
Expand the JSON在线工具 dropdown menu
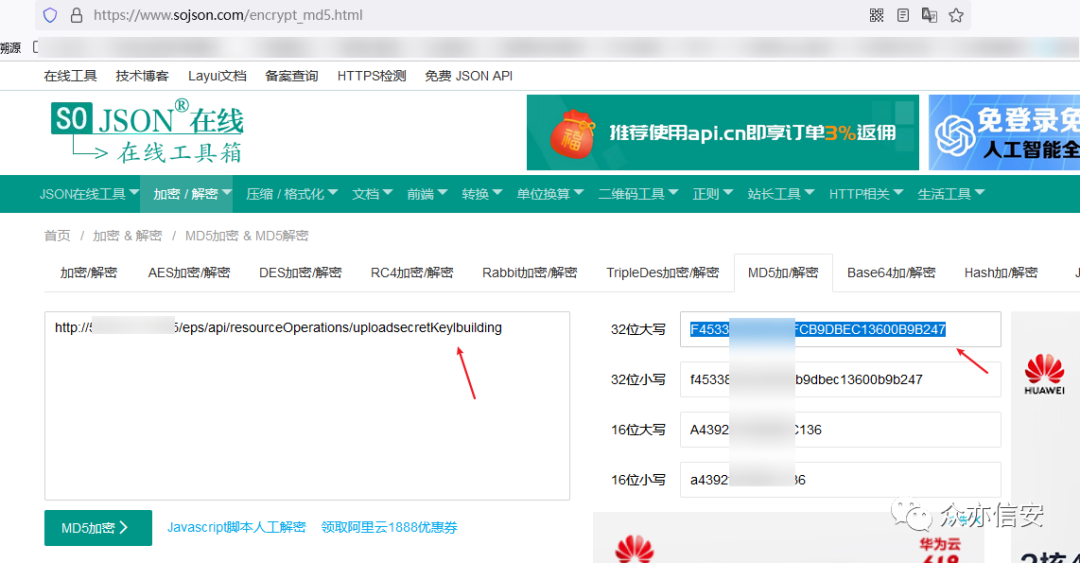89,194
